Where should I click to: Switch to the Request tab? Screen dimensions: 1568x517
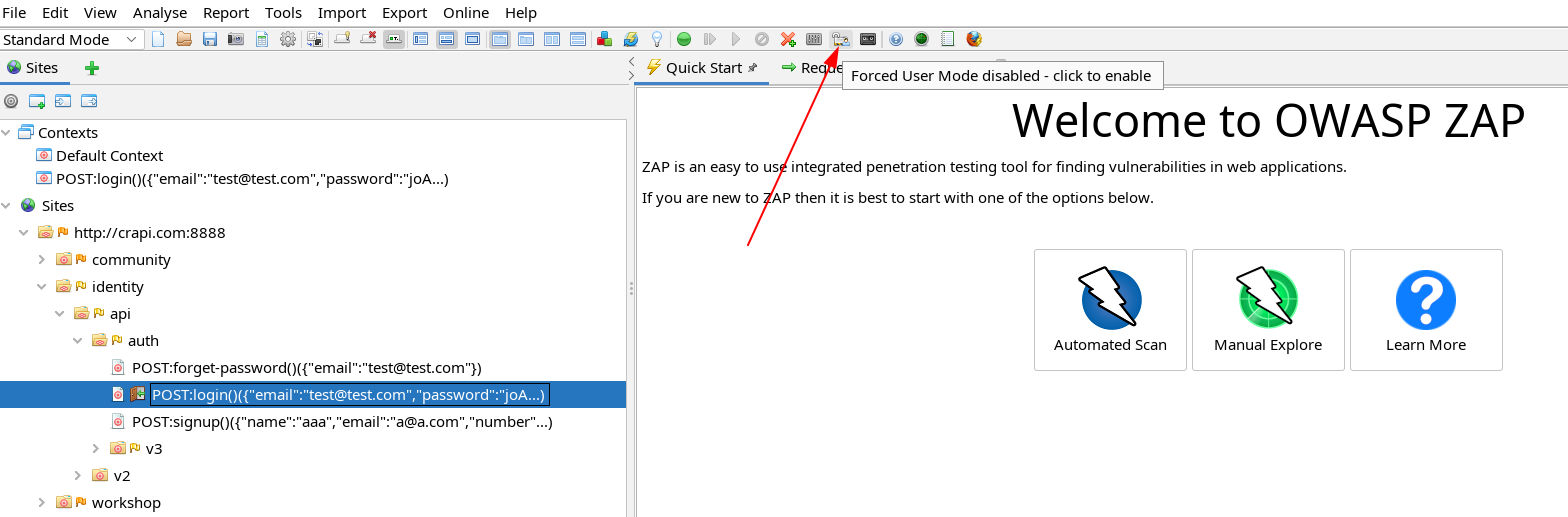pyautogui.click(x=812, y=68)
